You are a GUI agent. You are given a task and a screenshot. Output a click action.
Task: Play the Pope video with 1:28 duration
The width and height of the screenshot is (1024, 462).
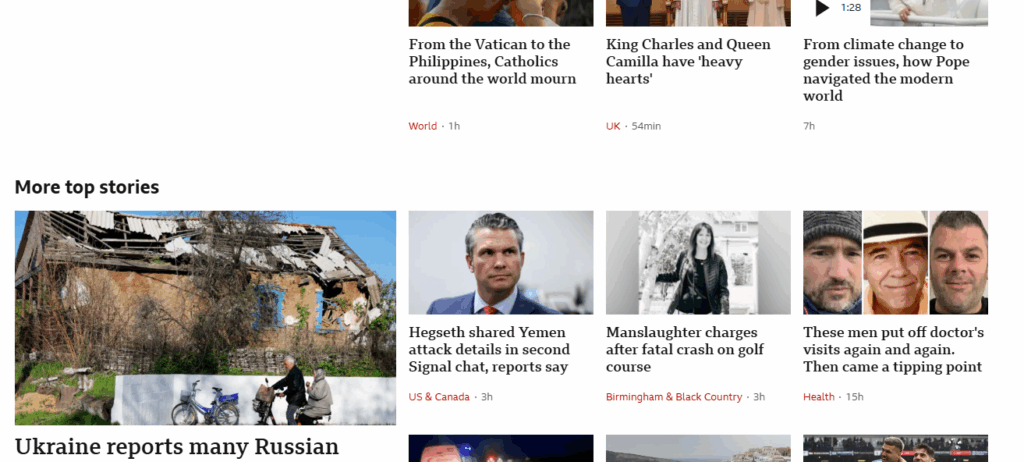(x=822, y=8)
